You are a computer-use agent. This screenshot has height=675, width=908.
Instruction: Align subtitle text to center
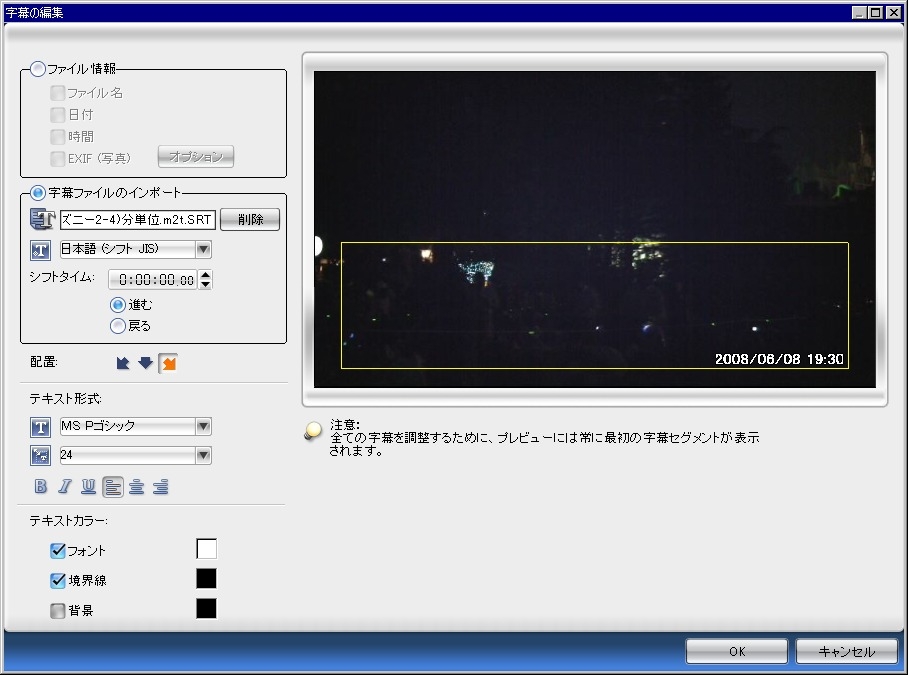point(137,487)
